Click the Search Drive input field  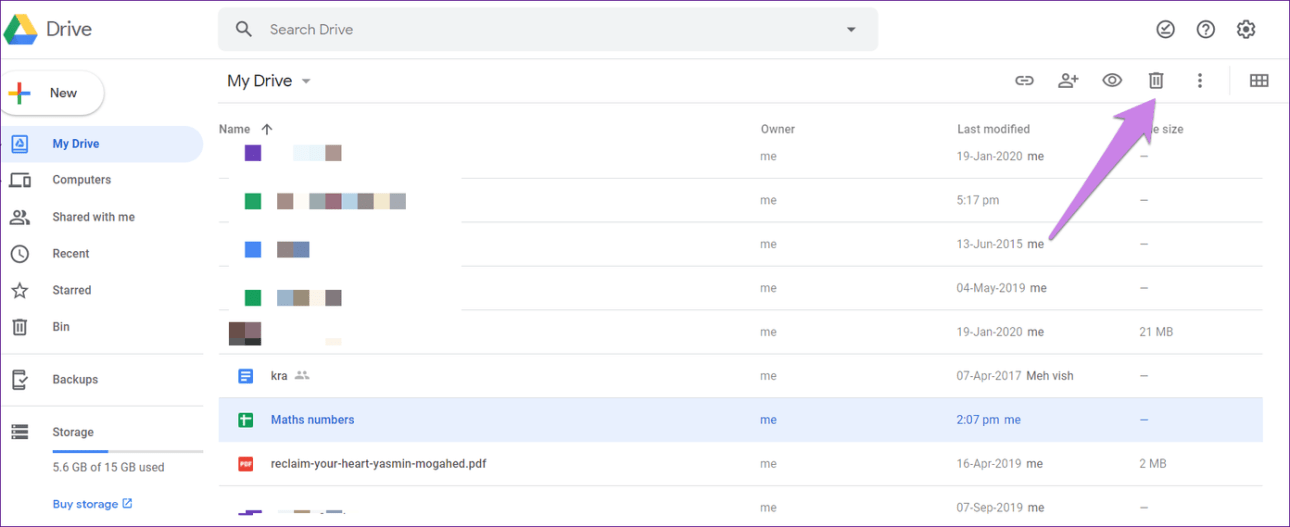540,30
